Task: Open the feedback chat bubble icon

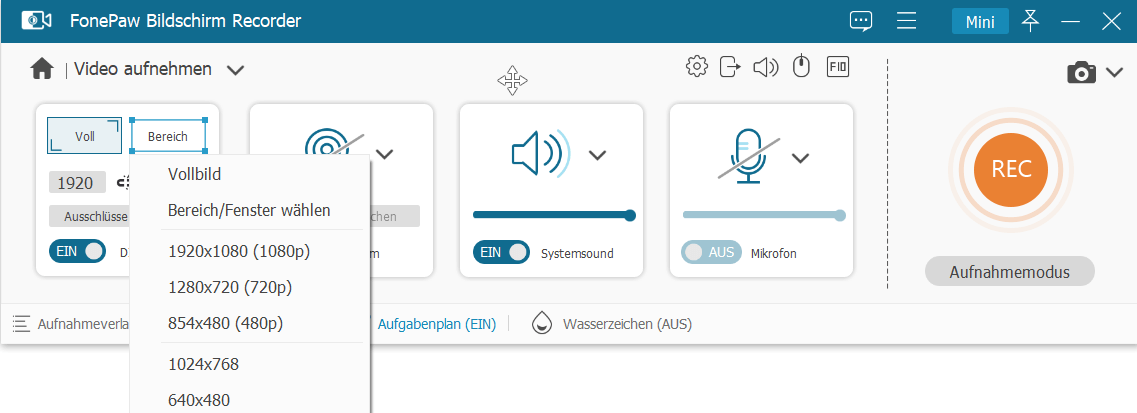Action: click(861, 21)
